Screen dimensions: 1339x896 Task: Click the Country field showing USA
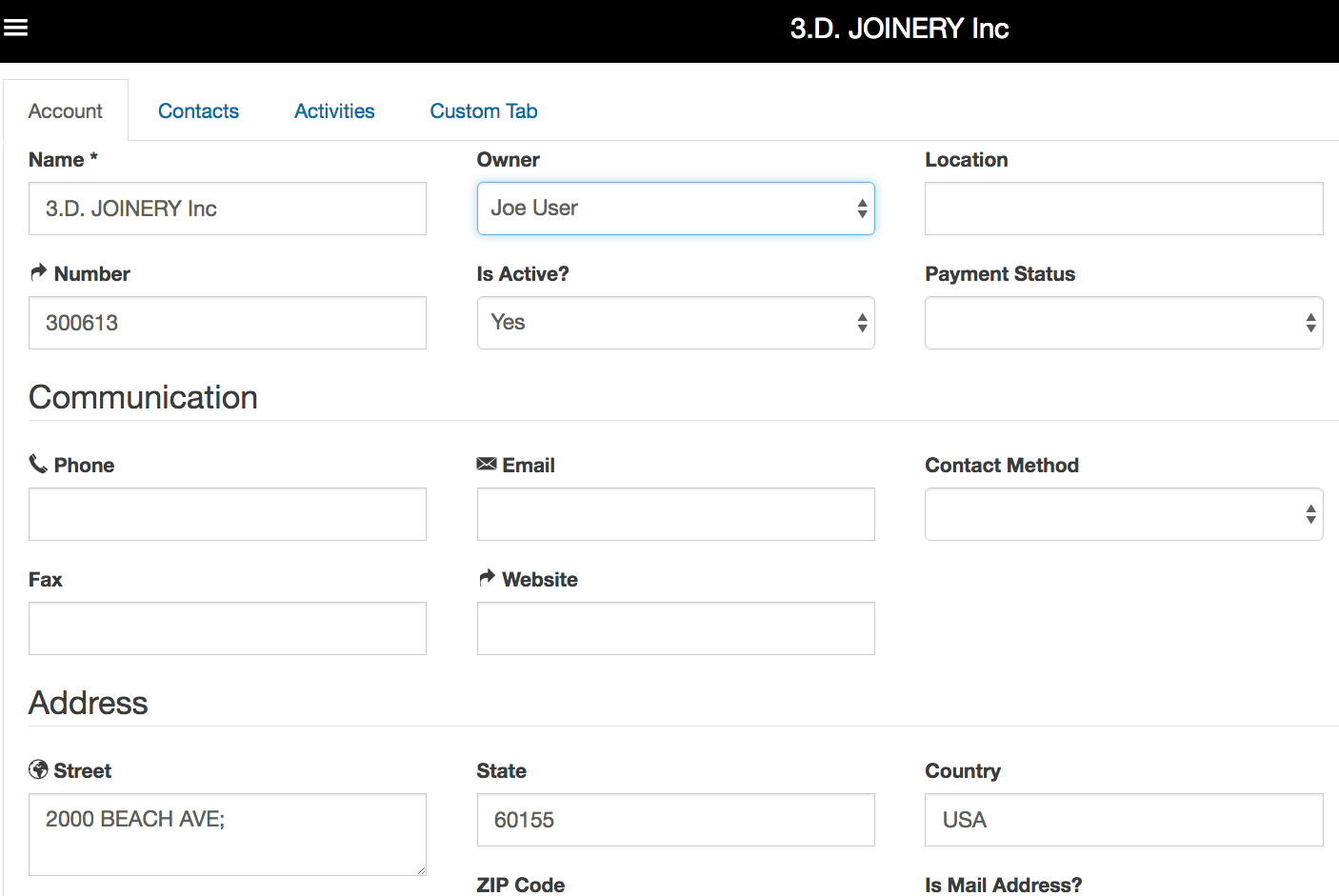(x=1124, y=820)
